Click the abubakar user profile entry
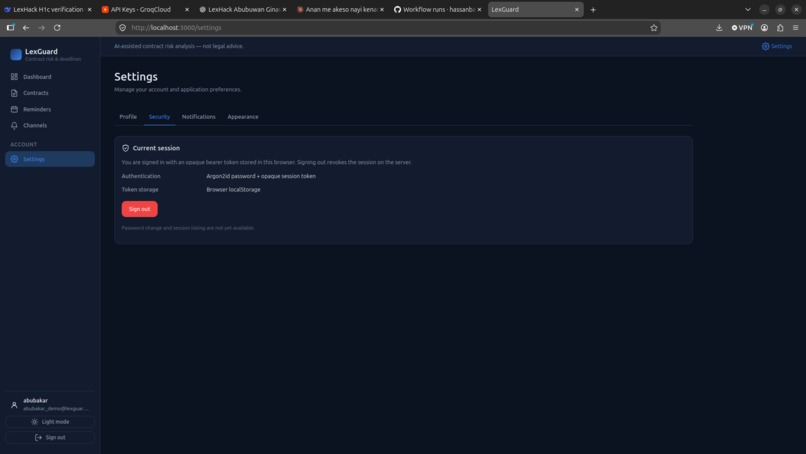The height and width of the screenshot is (454, 806). coord(50,404)
